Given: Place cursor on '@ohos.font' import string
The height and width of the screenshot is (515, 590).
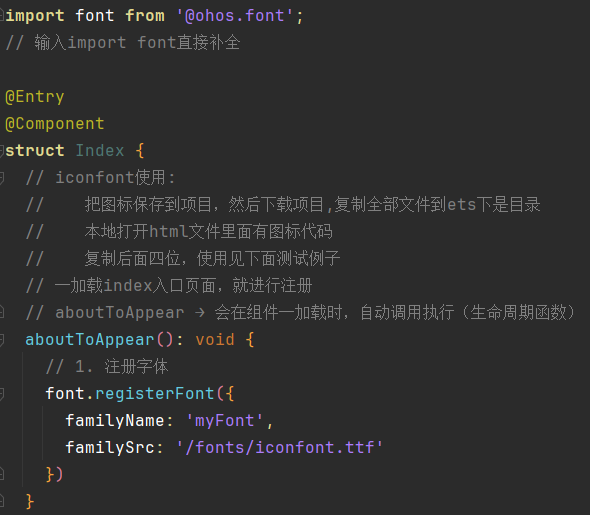Looking at the screenshot, I should pyautogui.click(x=235, y=16).
